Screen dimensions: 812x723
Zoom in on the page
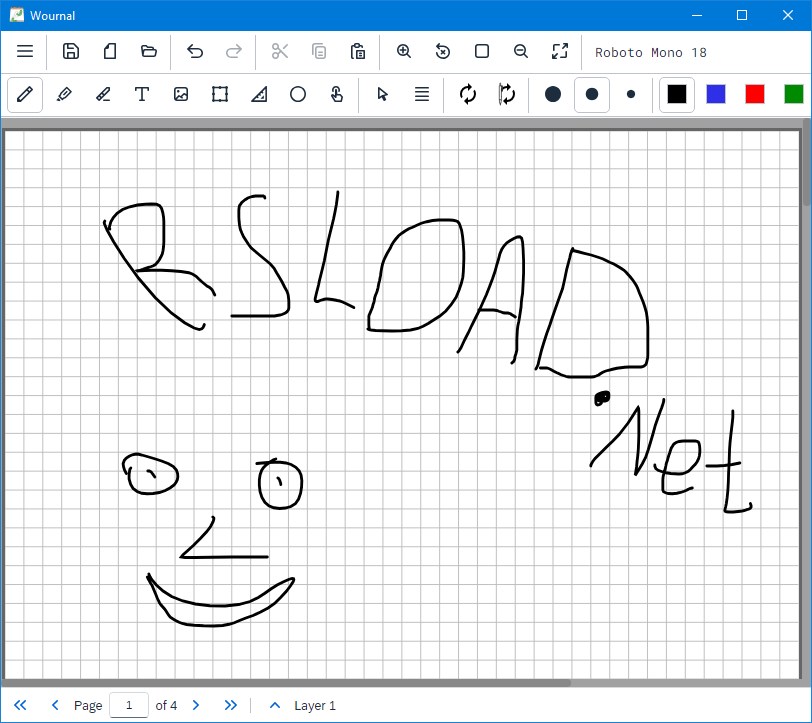404,51
